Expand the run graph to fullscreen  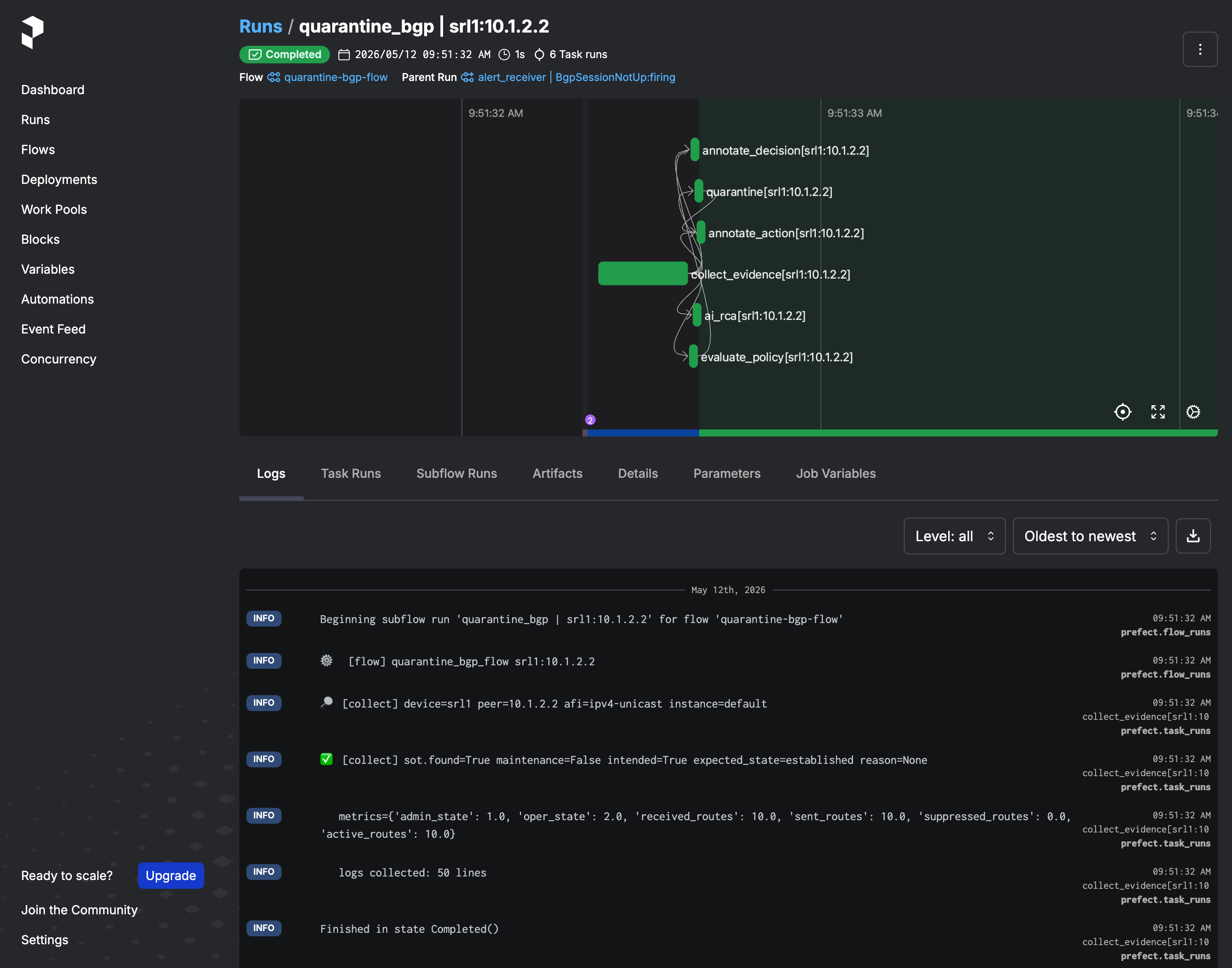coord(1158,412)
